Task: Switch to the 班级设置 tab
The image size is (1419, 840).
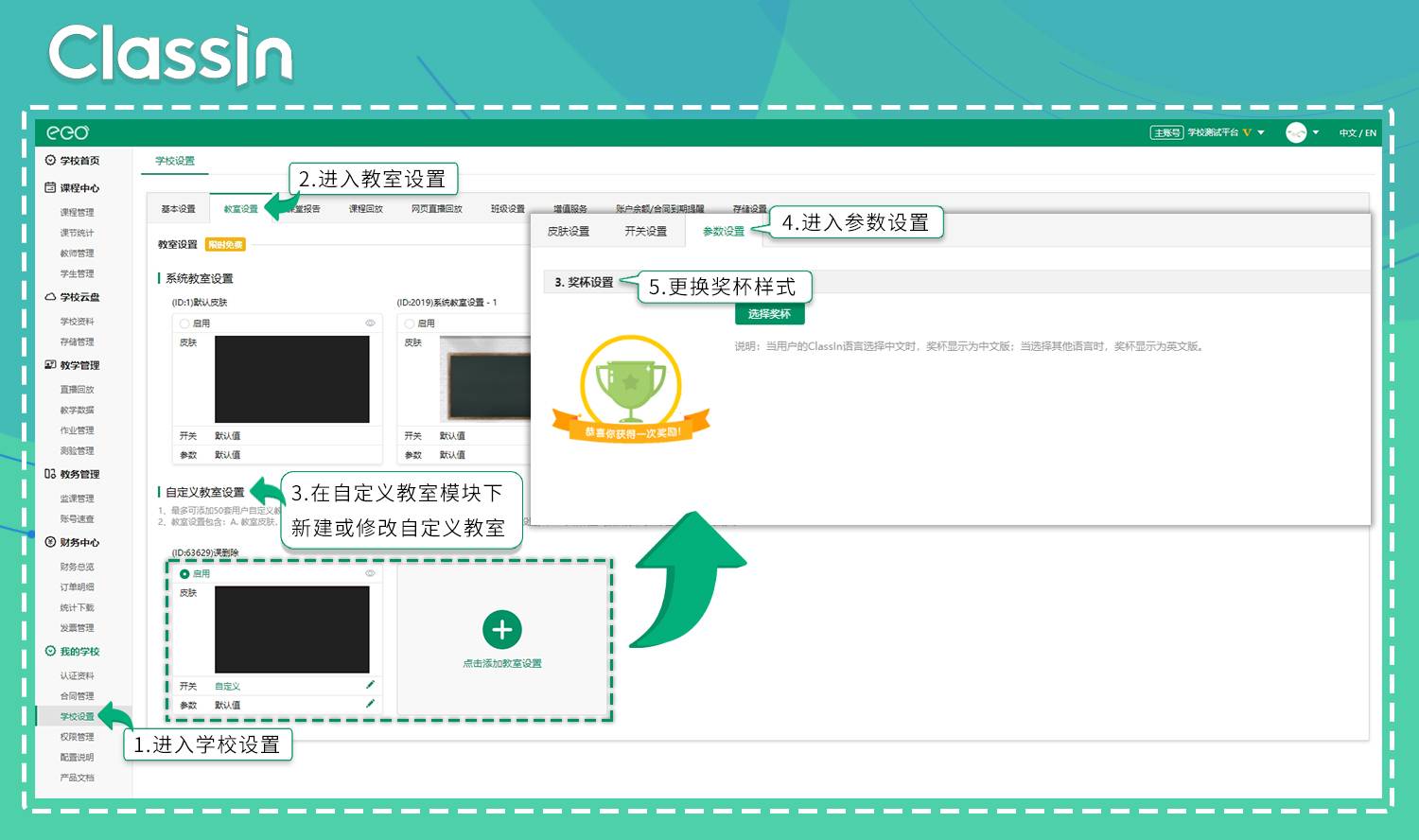Action: [507, 209]
